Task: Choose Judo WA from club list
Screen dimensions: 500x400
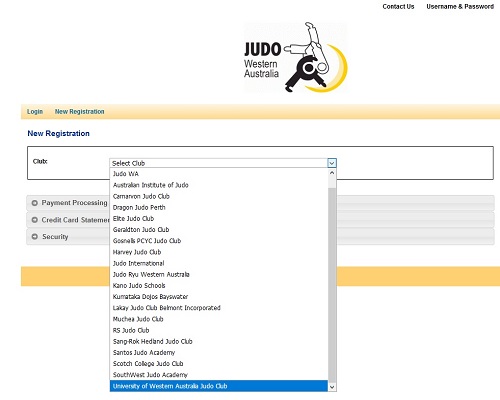Action: (x=219, y=174)
